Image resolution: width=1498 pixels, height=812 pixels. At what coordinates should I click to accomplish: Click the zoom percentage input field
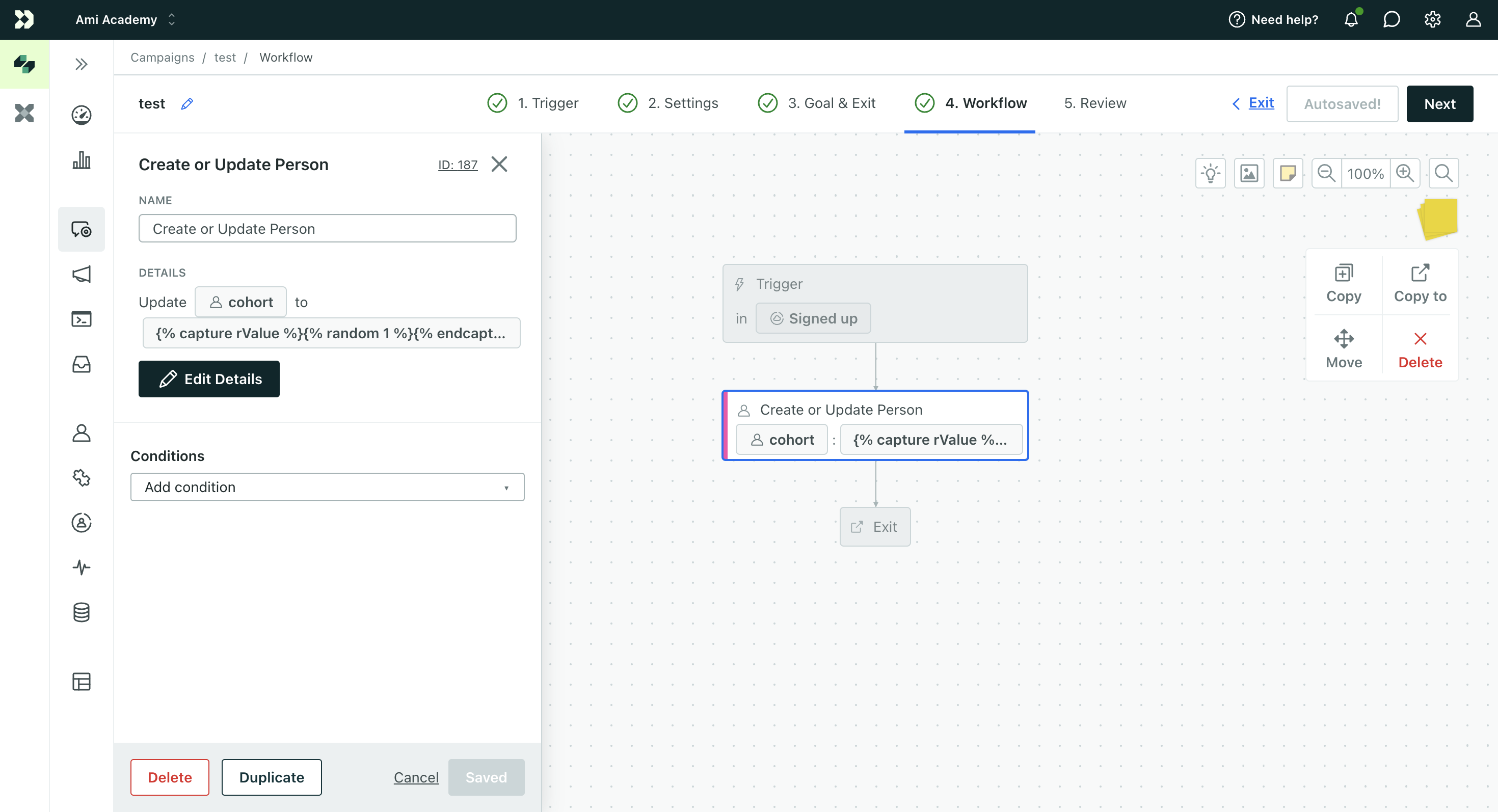(x=1366, y=171)
